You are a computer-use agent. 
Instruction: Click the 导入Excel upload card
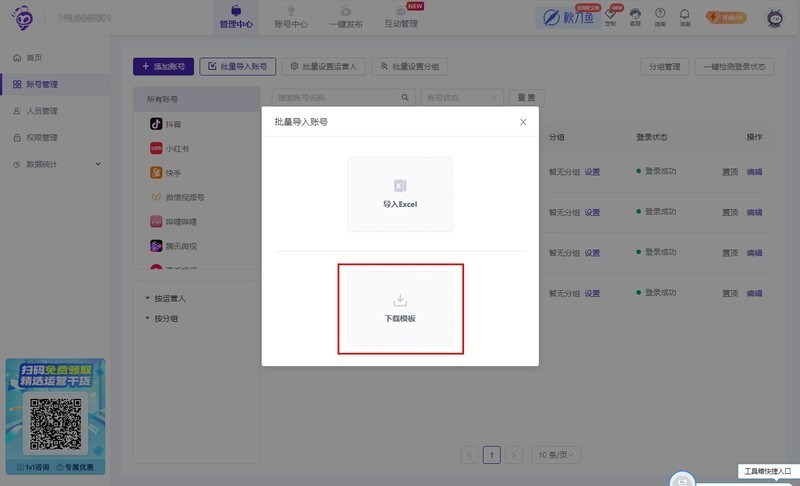click(400, 194)
